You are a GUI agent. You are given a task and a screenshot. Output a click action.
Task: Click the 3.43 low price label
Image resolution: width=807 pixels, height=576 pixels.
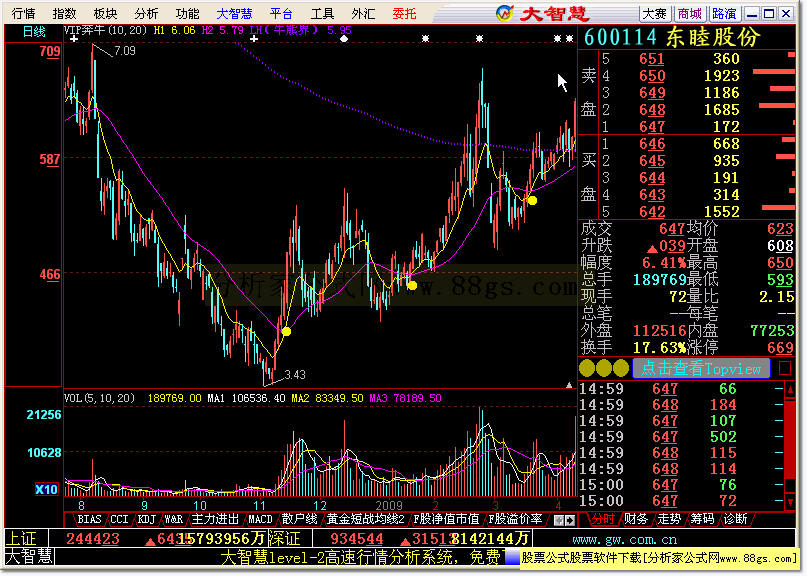coord(295,375)
